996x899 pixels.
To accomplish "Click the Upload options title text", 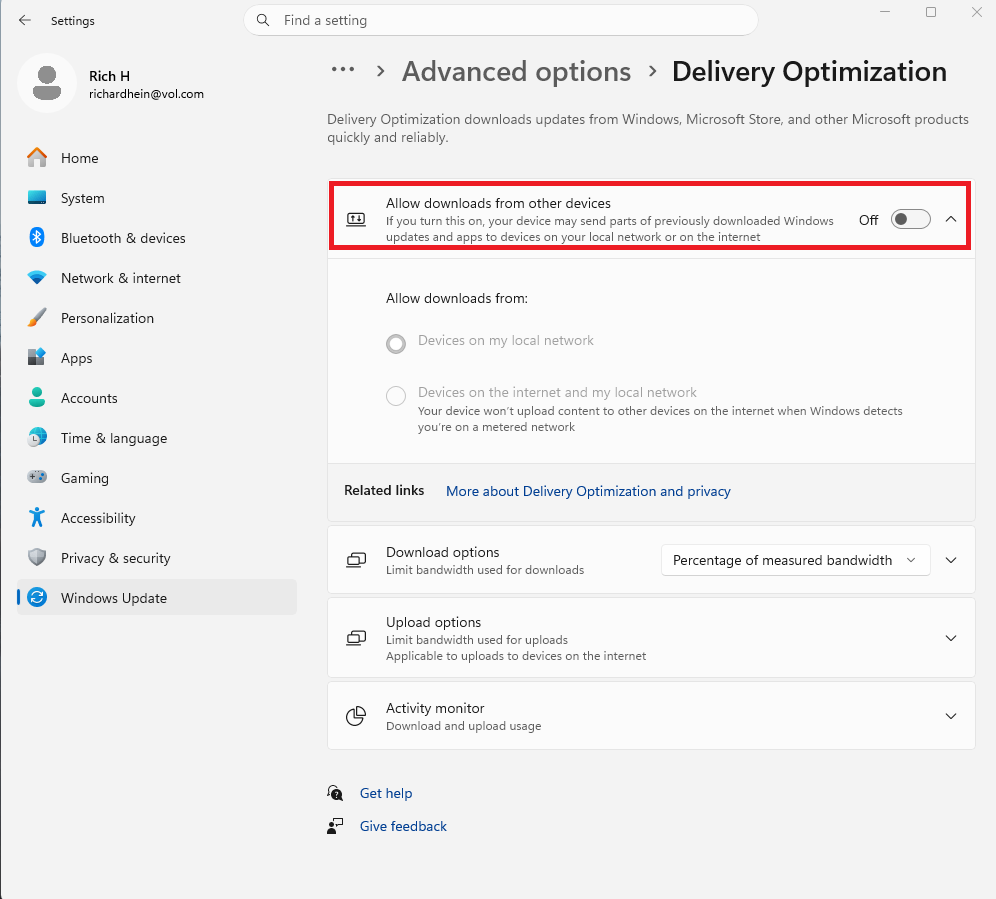I will (433, 622).
